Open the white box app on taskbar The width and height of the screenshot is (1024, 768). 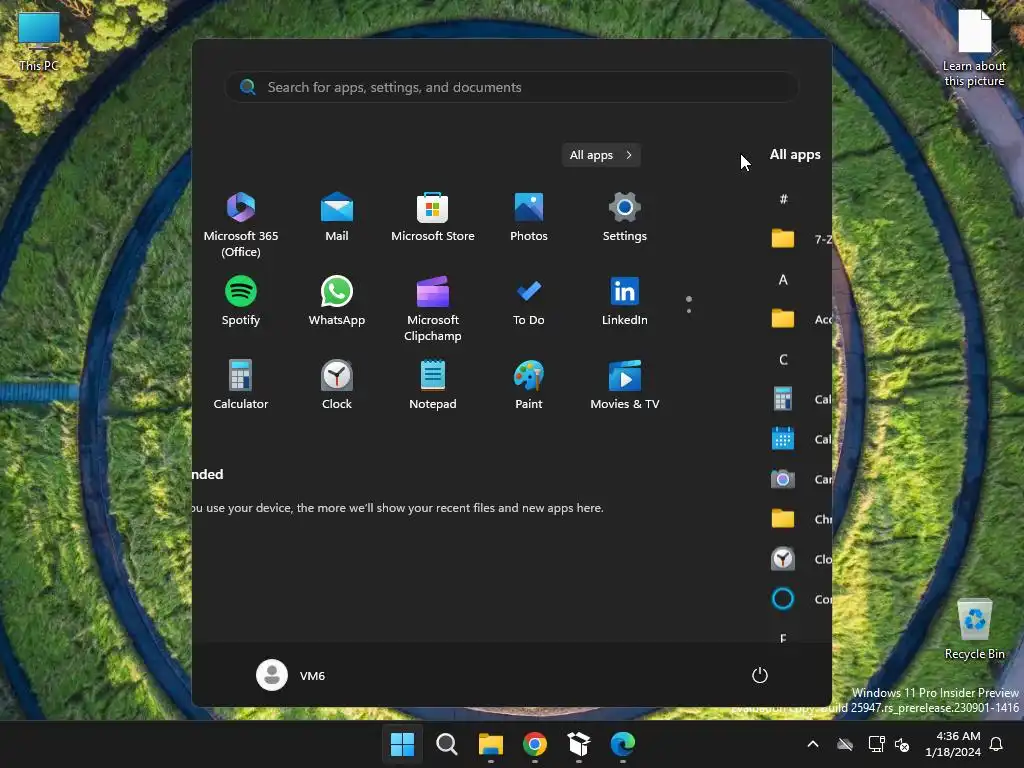579,744
